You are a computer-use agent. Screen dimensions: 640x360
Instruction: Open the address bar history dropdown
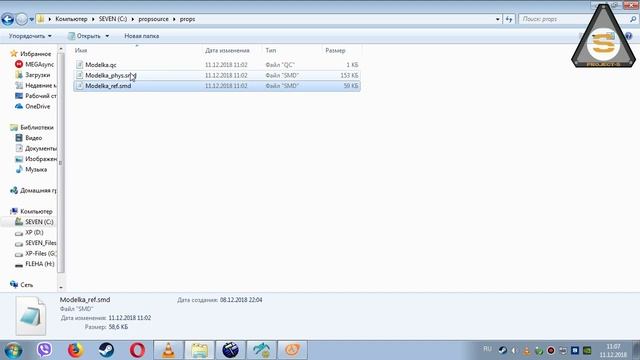pos(497,19)
